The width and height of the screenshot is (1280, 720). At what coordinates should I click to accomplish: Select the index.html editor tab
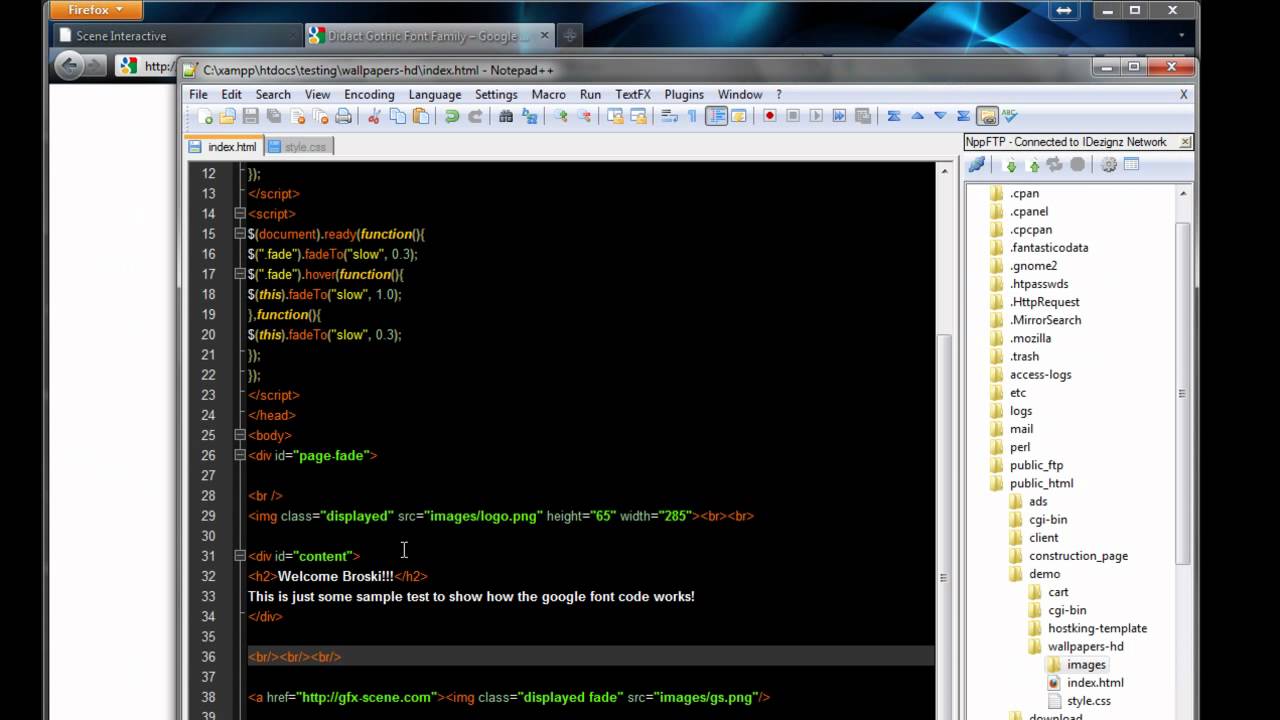coord(224,146)
